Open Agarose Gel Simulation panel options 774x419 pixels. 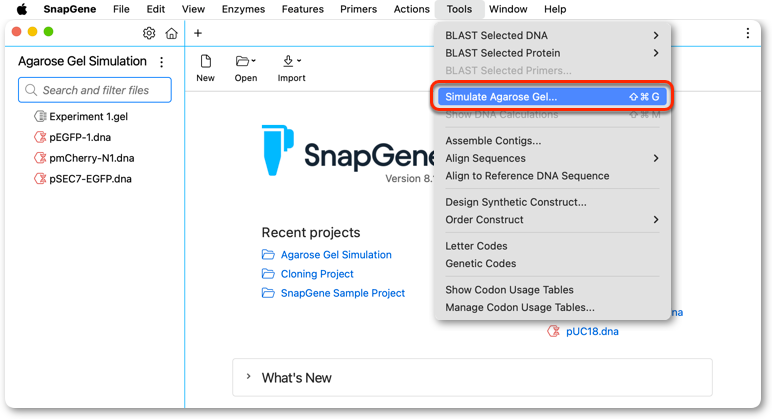click(161, 62)
